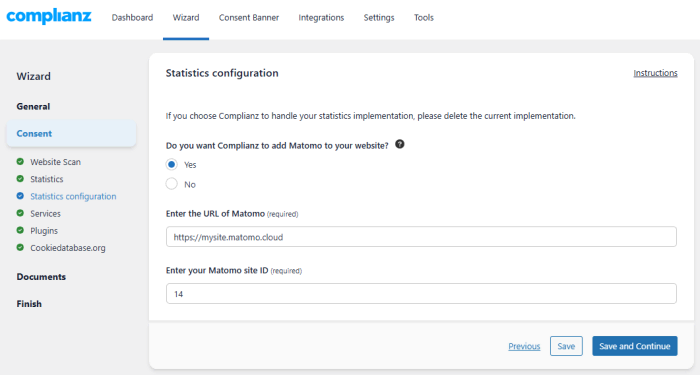Click the 'Enter your Matomo site ID' label
The height and width of the screenshot is (375, 700).
coord(217,270)
